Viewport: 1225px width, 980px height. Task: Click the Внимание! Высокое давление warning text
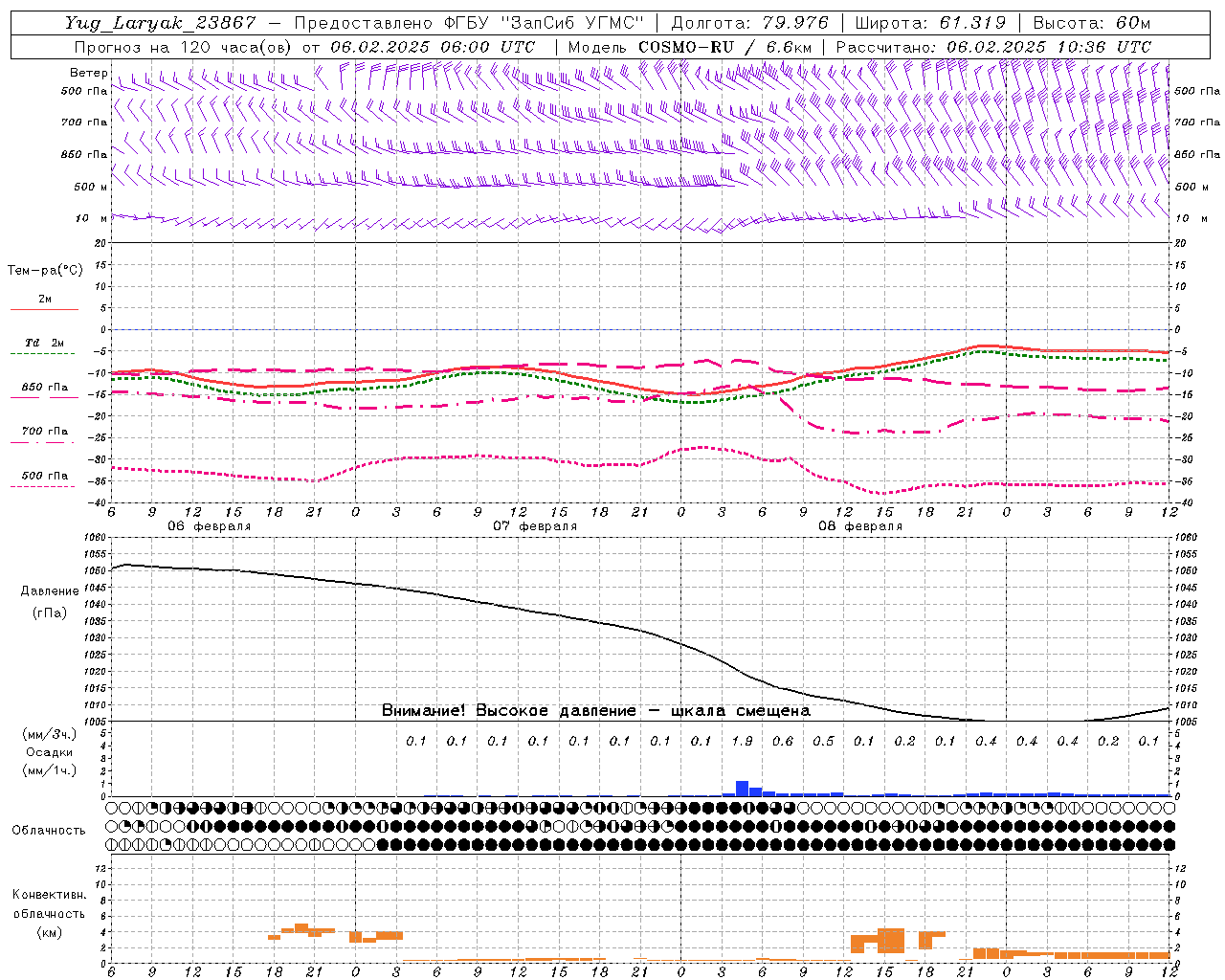tap(596, 711)
